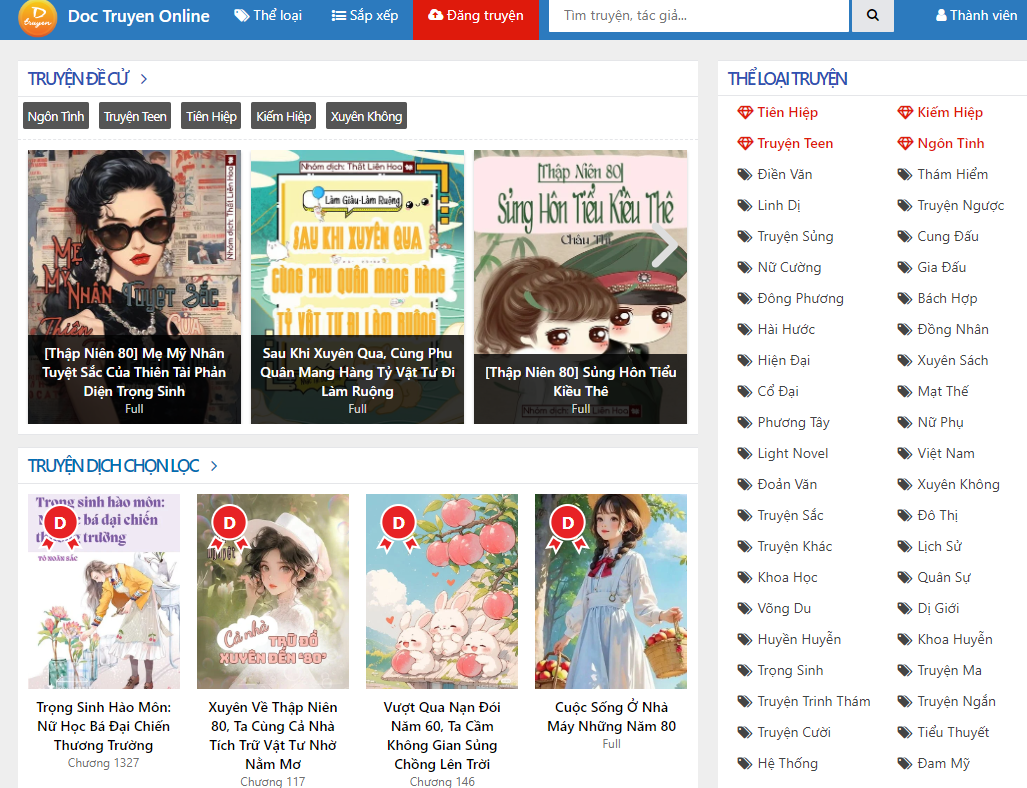Open the Thể loại menu
Image resolution: width=1027 pixels, height=788 pixels.
click(x=268, y=15)
